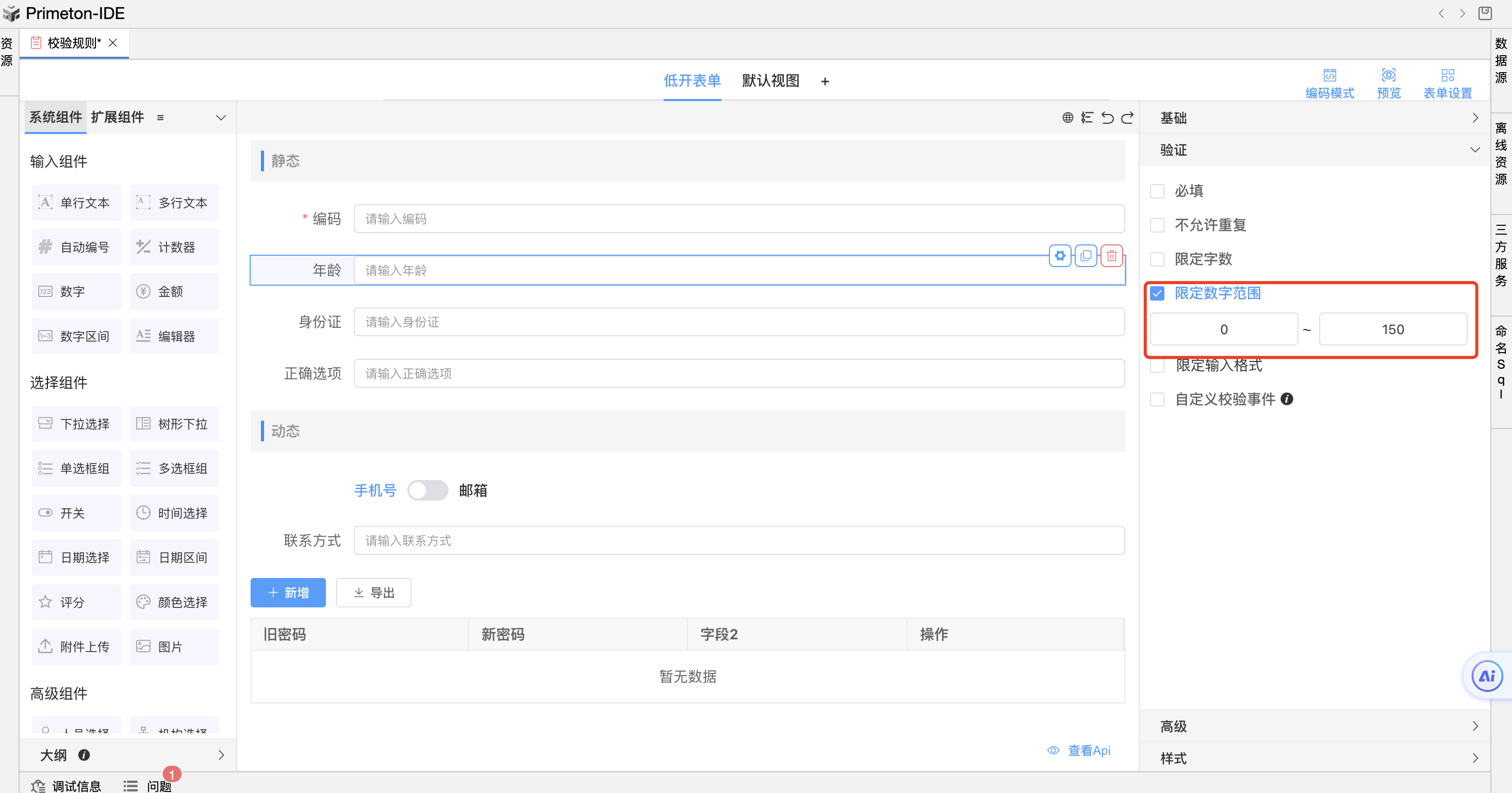Open the AI assistant floating button
Image resolution: width=1512 pixels, height=793 pixels.
point(1487,676)
